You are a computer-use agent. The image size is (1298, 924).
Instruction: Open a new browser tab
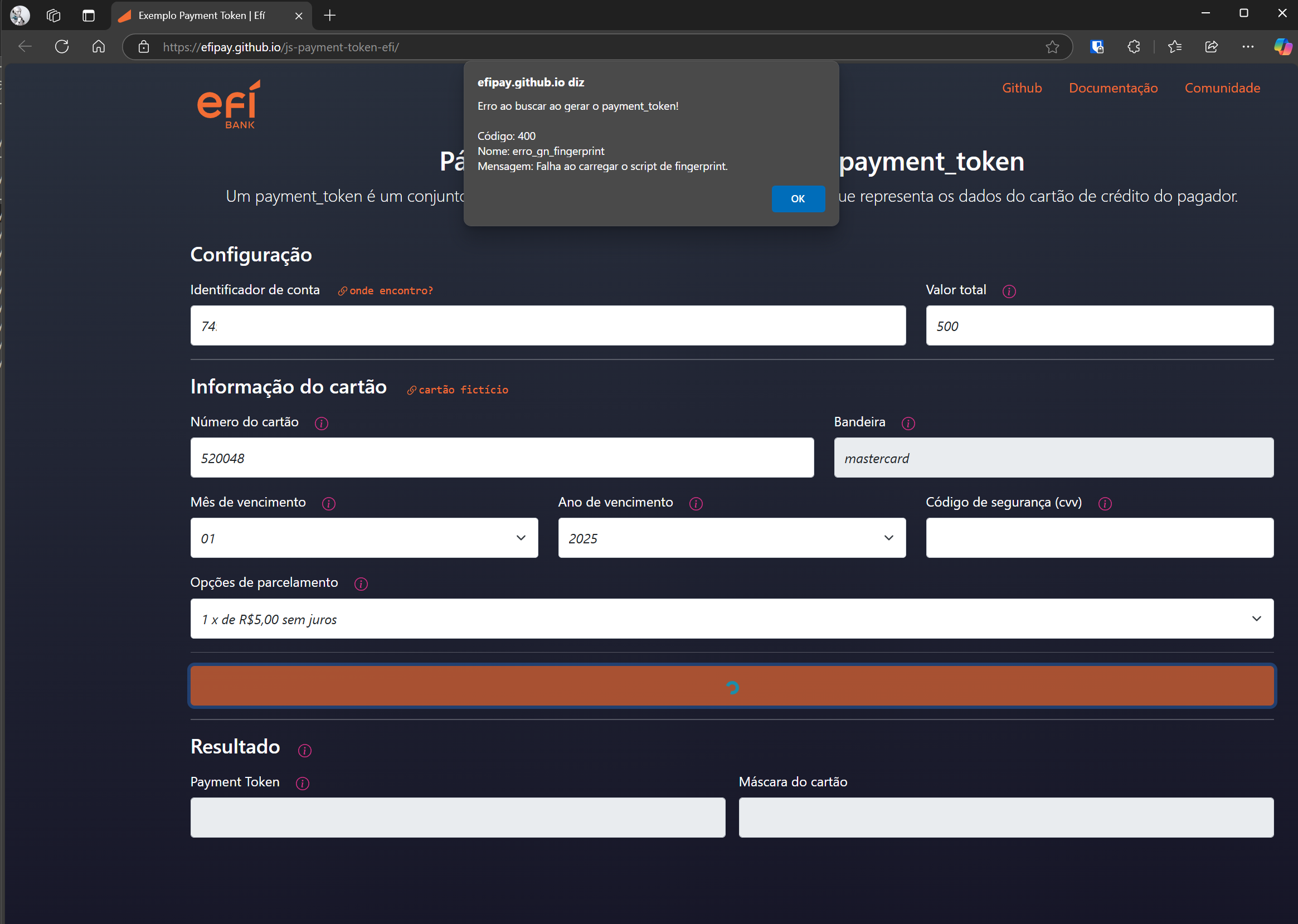(x=329, y=16)
